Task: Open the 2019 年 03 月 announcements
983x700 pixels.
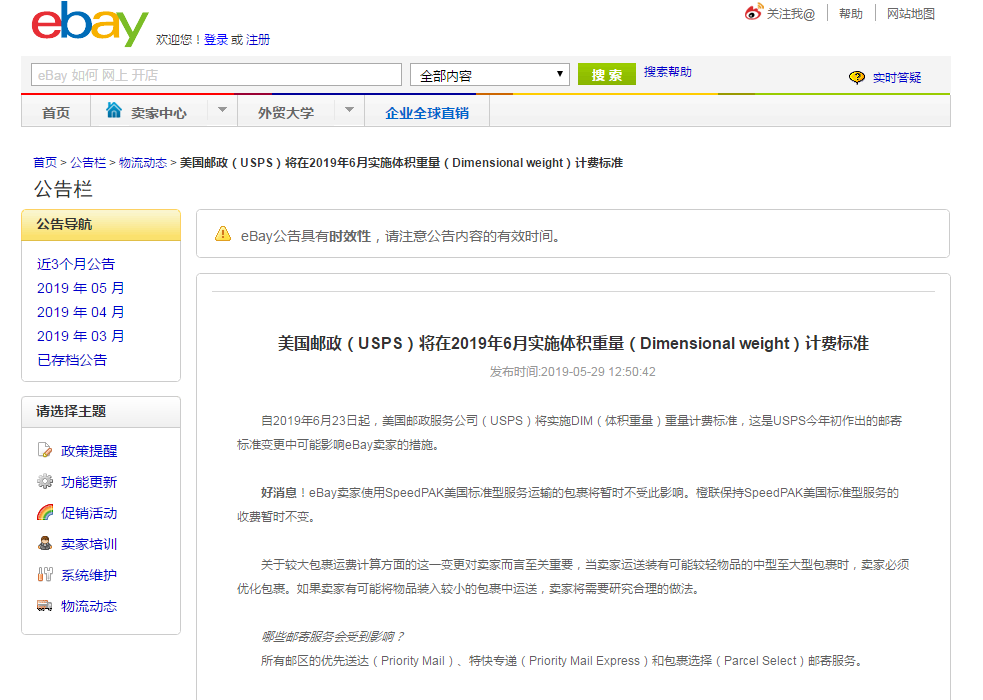Action: point(81,336)
